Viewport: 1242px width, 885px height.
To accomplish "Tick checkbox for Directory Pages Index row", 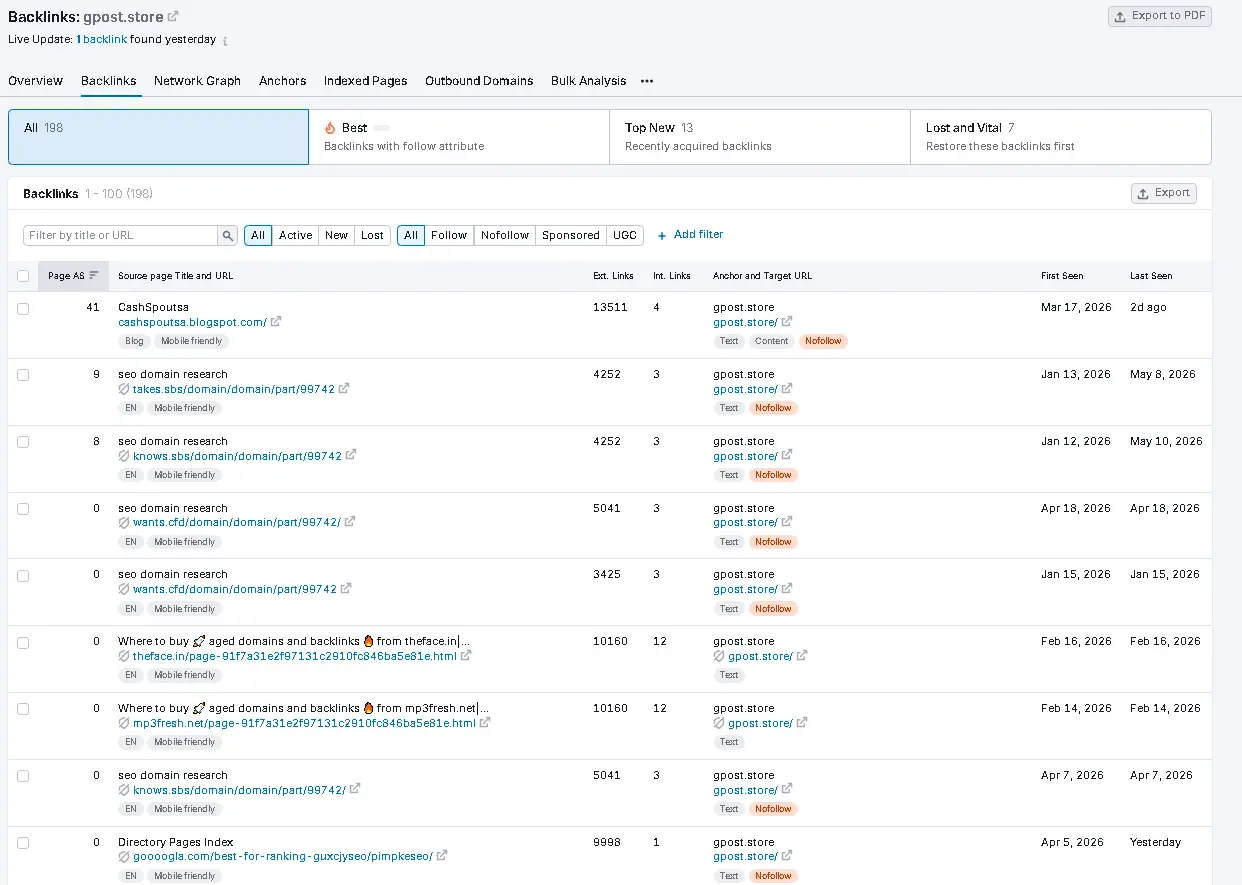I will pos(23,843).
